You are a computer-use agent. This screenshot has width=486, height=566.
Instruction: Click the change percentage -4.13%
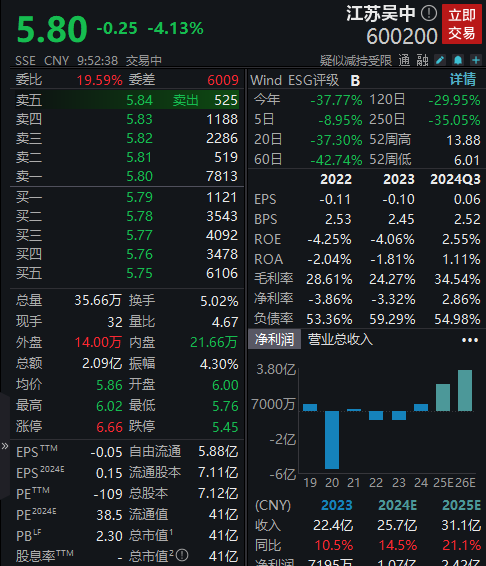click(176, 29)
